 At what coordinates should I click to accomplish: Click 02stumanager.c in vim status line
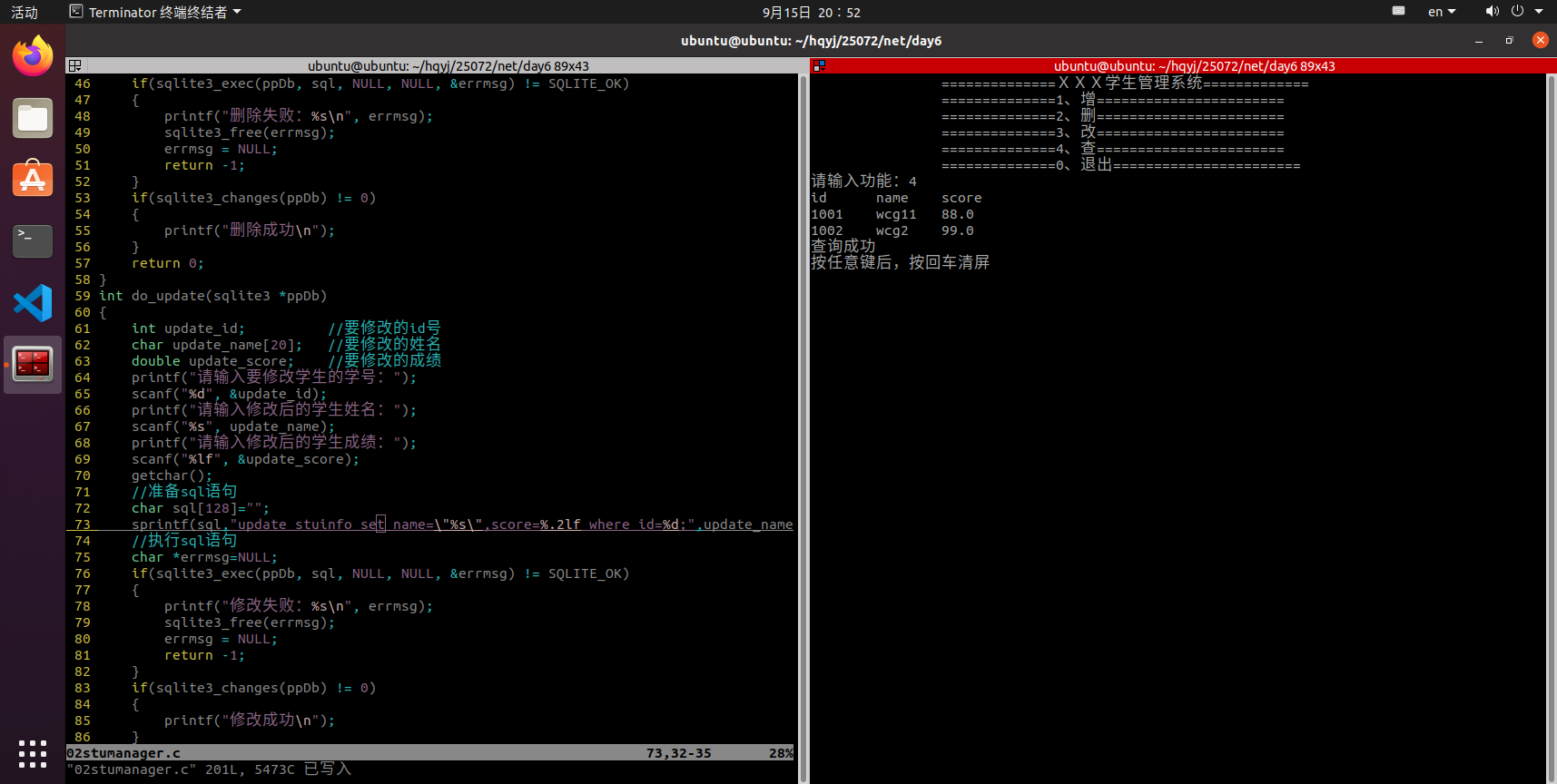pyautogui.click(x=123, y=753)
